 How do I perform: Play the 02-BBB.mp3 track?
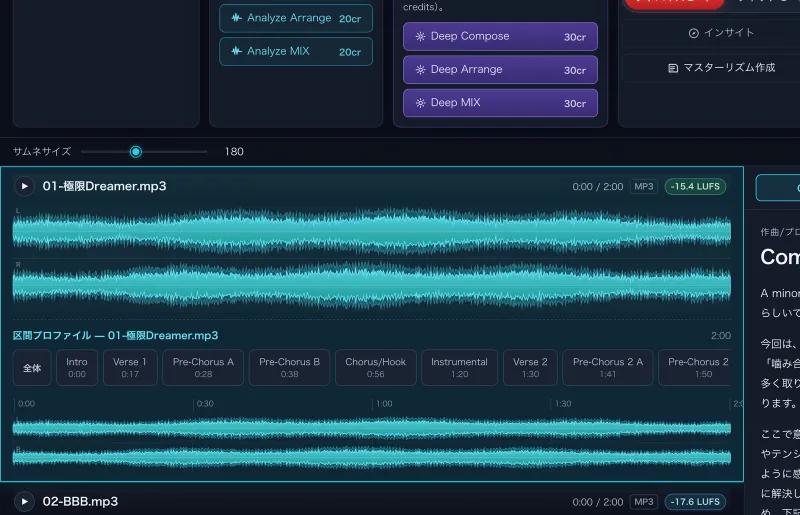(x=24, y=501)
